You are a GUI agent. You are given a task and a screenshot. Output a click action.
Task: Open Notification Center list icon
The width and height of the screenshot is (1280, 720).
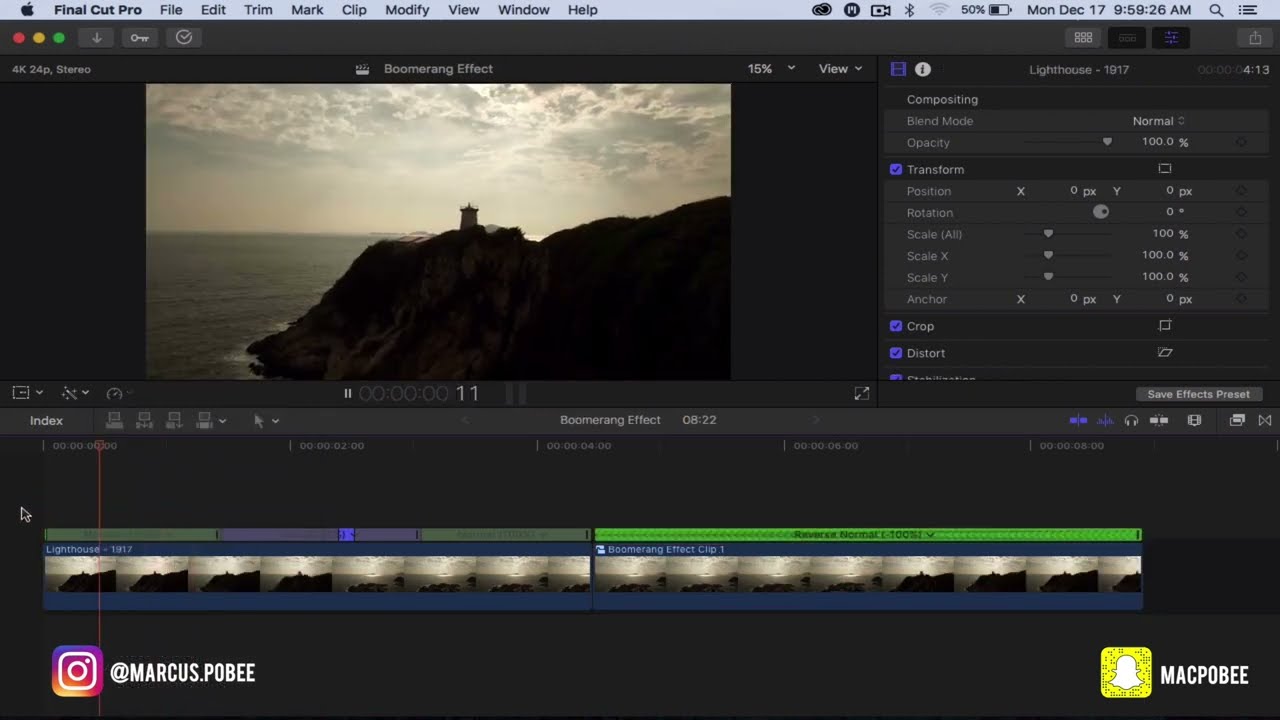coord(1247,10)
